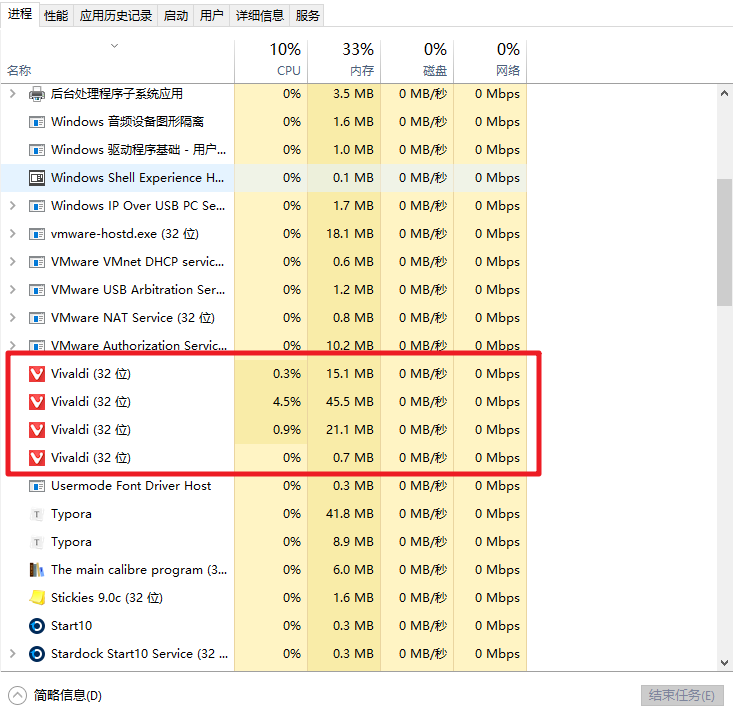The width and height of the screenshot is (733, 720).
Task: Expand the VMware NAT Service entry
Action: tap(12, 318)
